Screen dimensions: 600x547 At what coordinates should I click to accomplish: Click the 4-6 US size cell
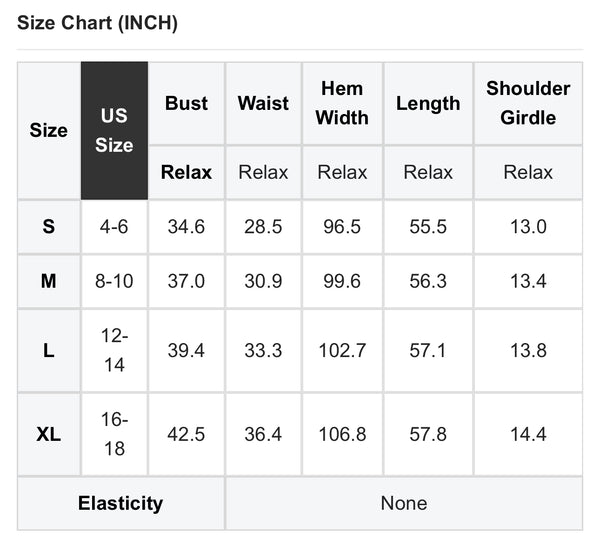114,227
